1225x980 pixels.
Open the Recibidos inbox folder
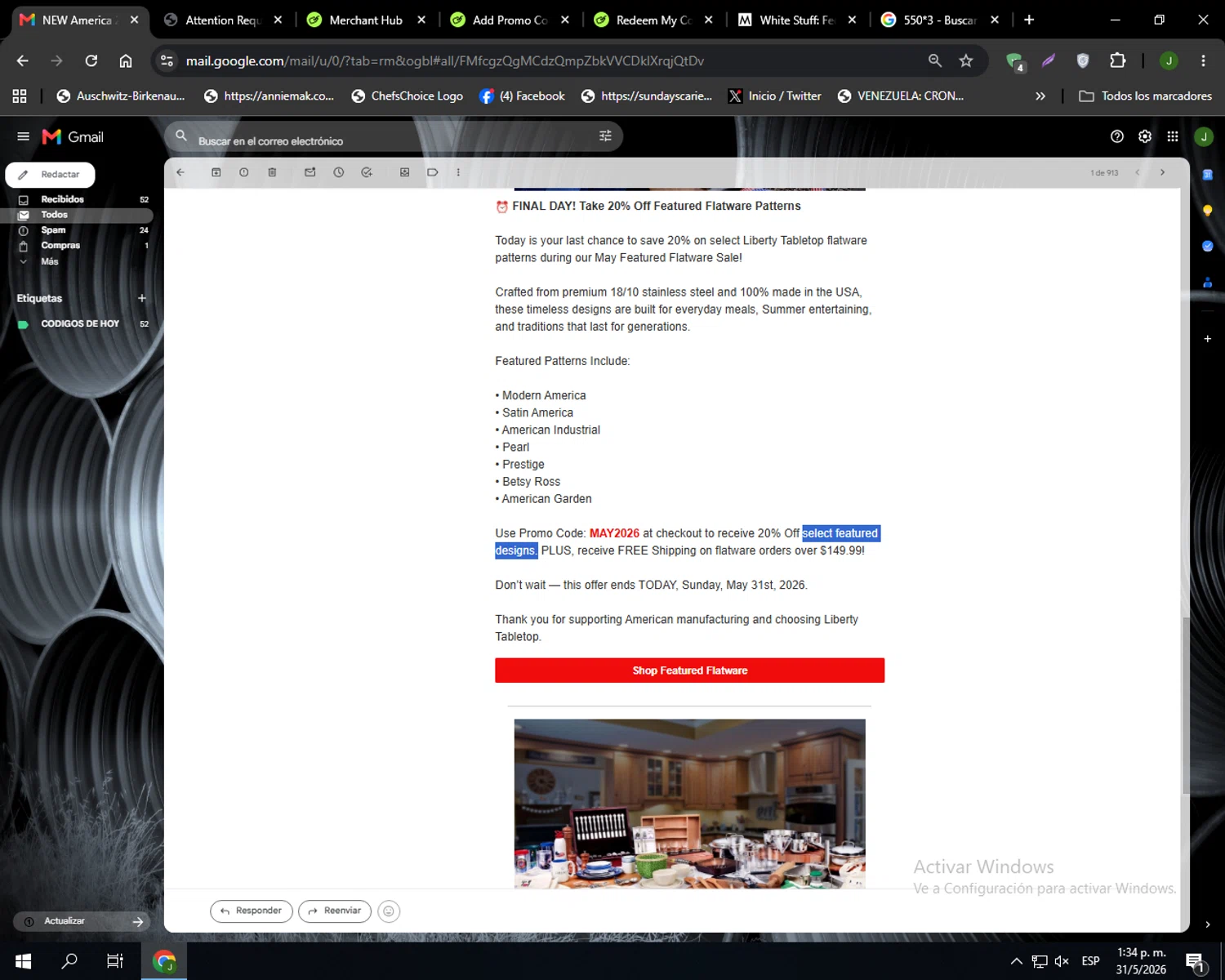pyautogui.click(x=77, y=199)
